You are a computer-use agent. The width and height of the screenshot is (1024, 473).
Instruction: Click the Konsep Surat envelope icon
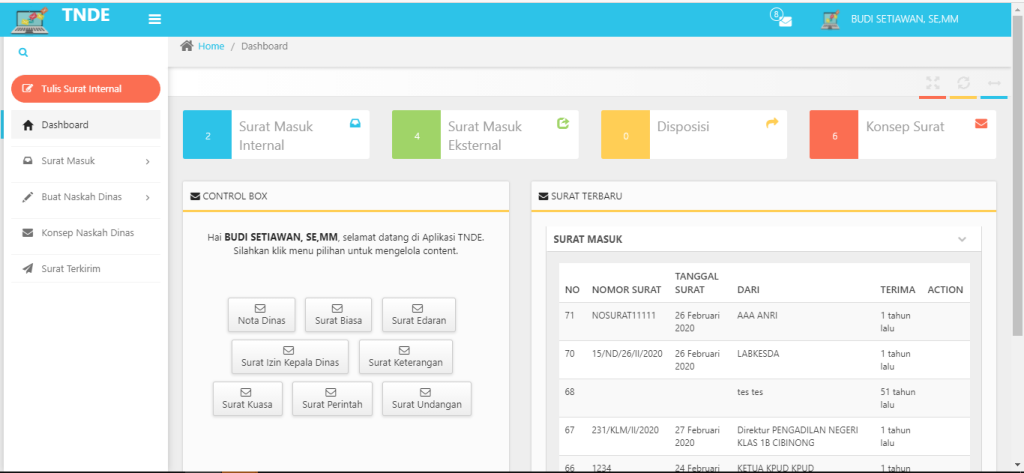tap(980, 124)
